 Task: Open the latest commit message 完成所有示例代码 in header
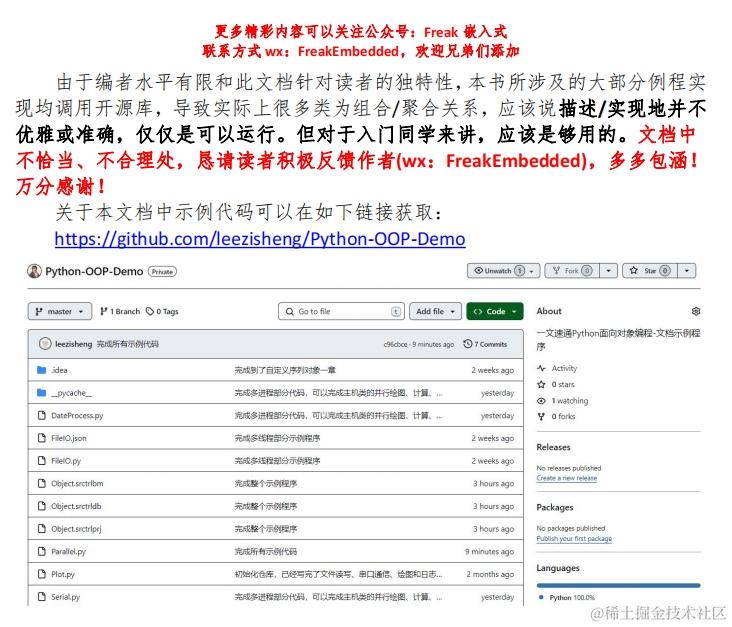[127, 344]
